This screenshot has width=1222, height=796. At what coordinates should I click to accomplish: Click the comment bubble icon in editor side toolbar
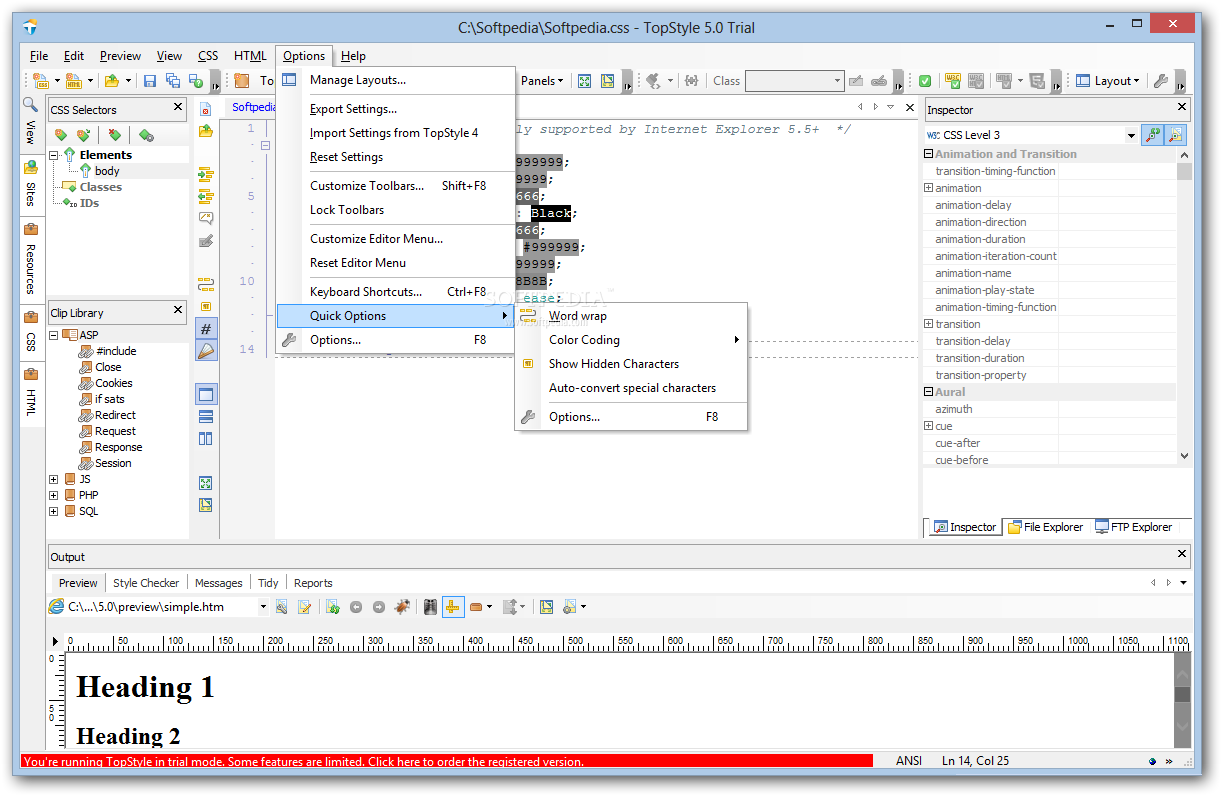pos(206,218)
